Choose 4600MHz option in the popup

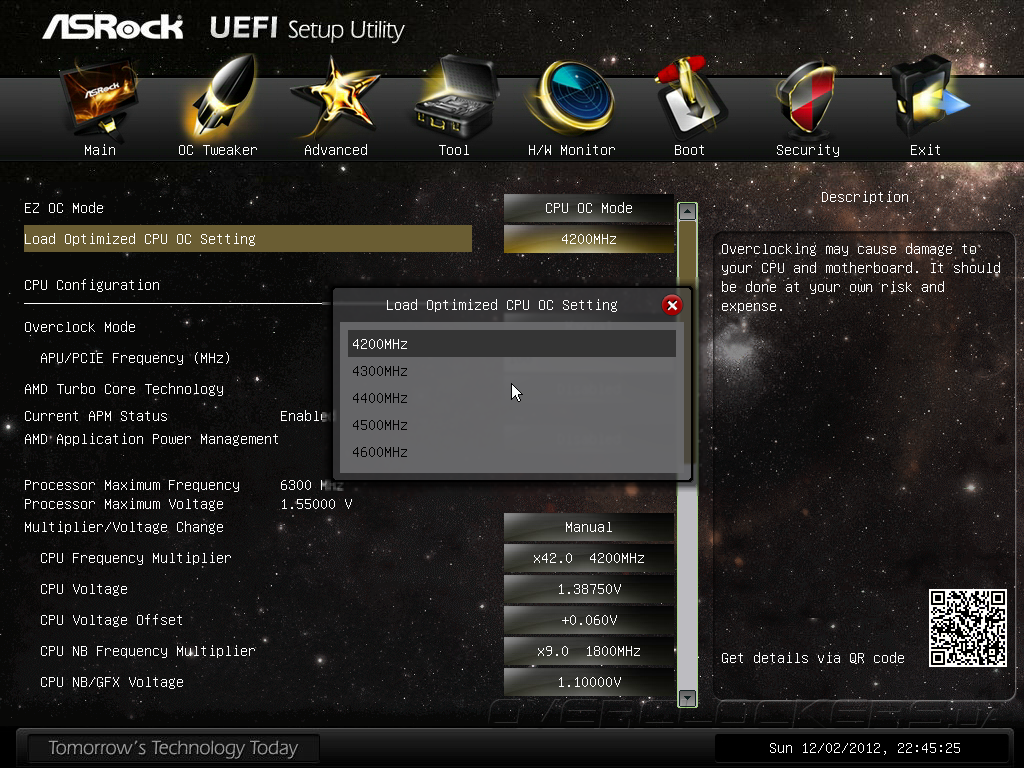tap(511, 452)
